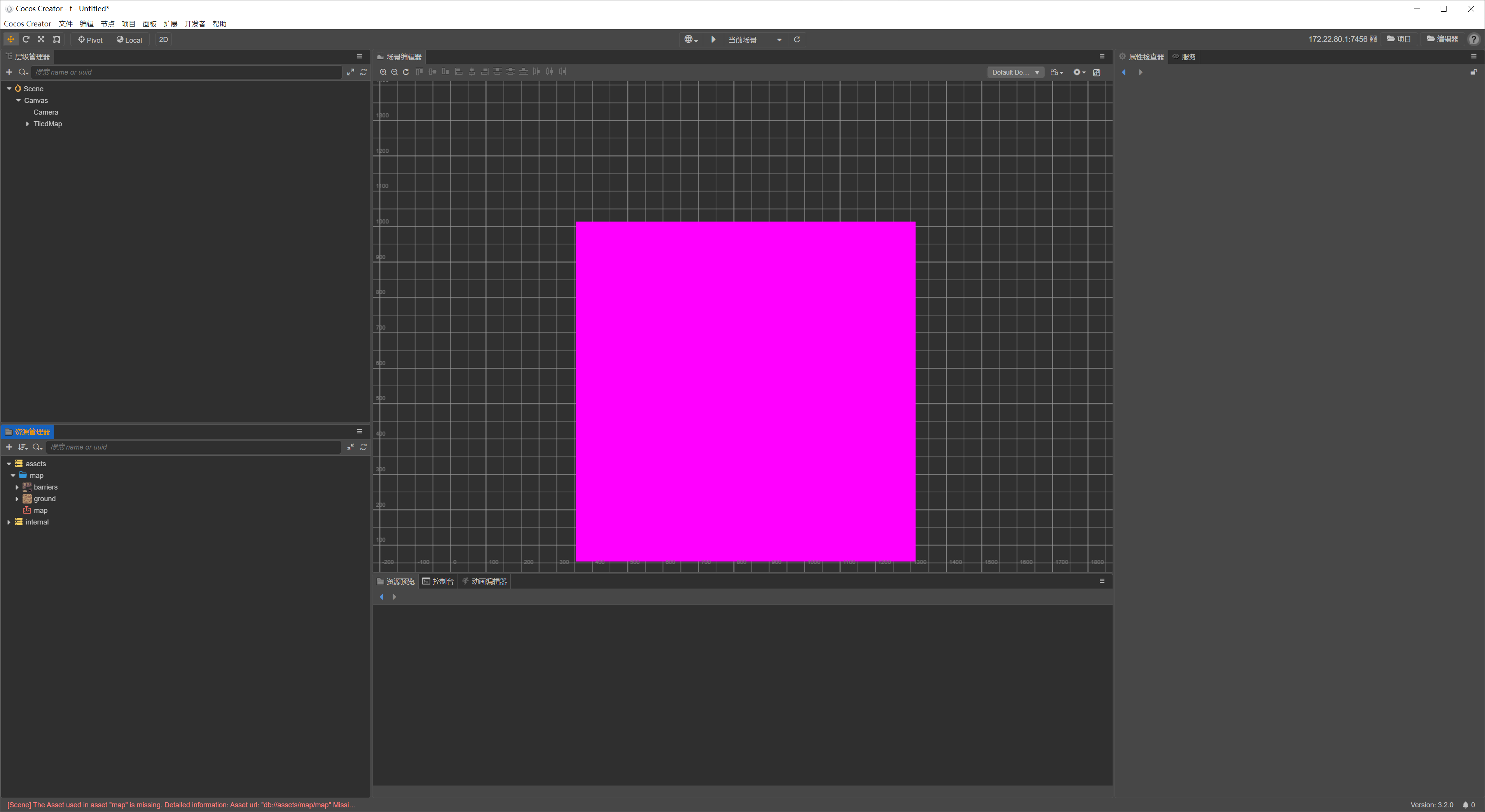Screen dimensions: 1485x812
Task: Open the help question mark icon
Action: tap(1473, 39)
